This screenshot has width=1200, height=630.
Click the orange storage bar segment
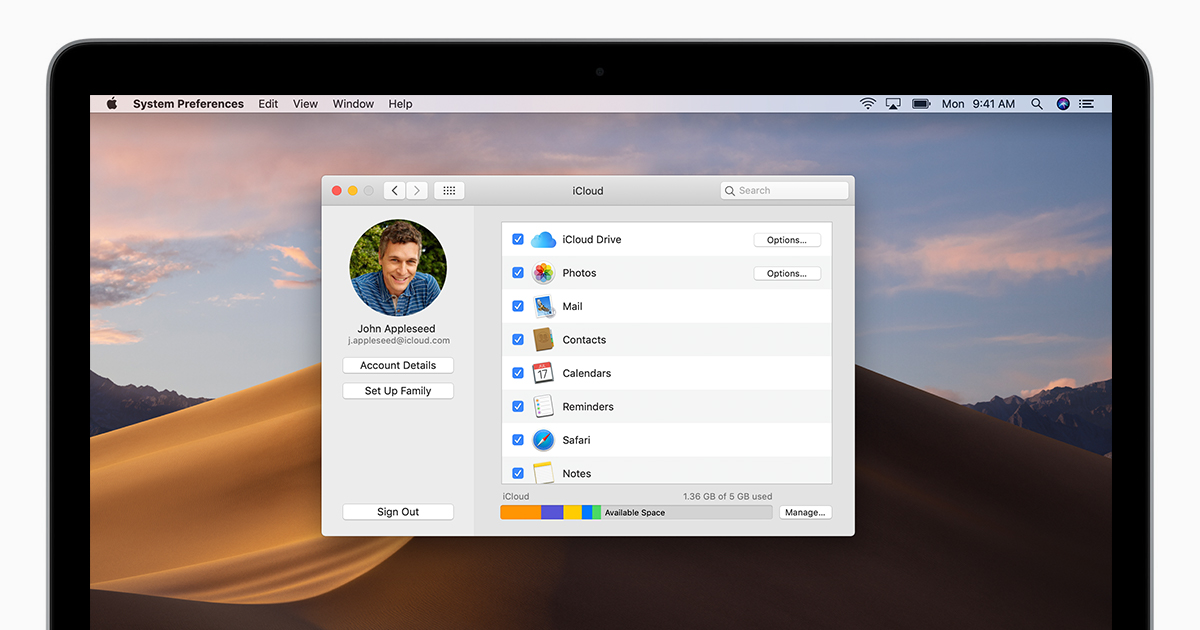pyautogui.click(x=521, y=512)
